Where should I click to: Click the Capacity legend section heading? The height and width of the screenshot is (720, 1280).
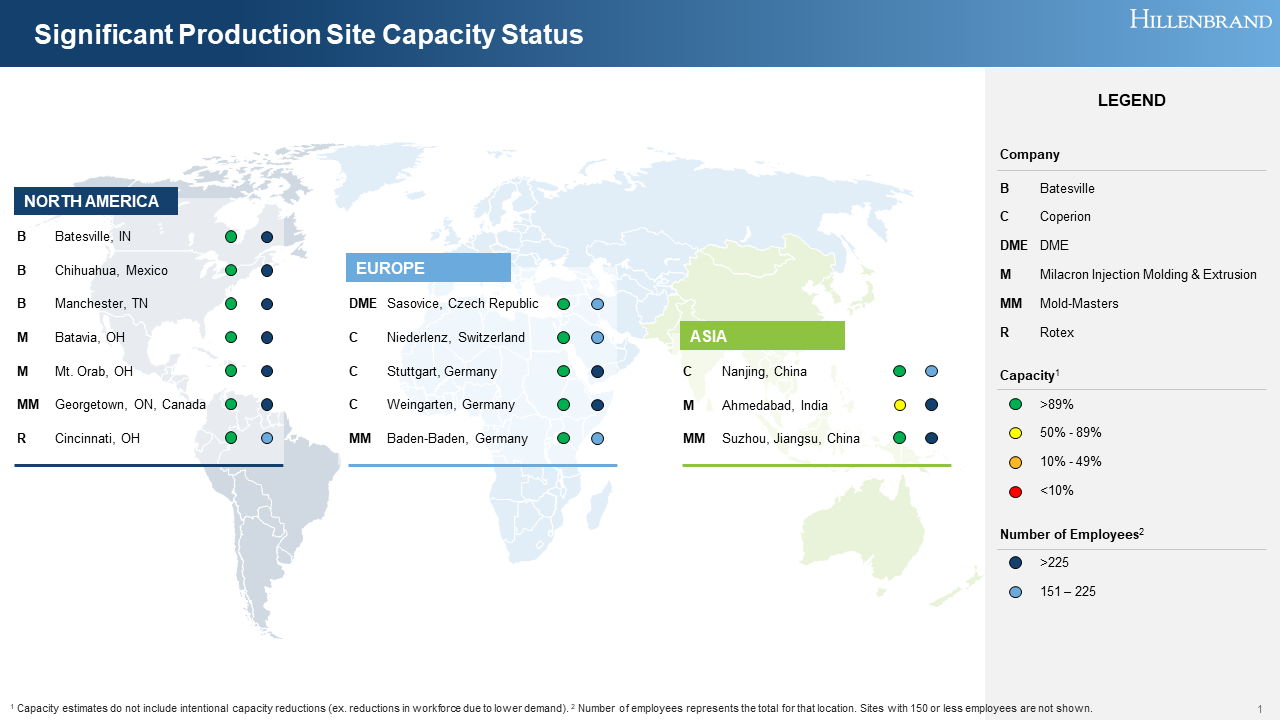(x=1030, y=375)
